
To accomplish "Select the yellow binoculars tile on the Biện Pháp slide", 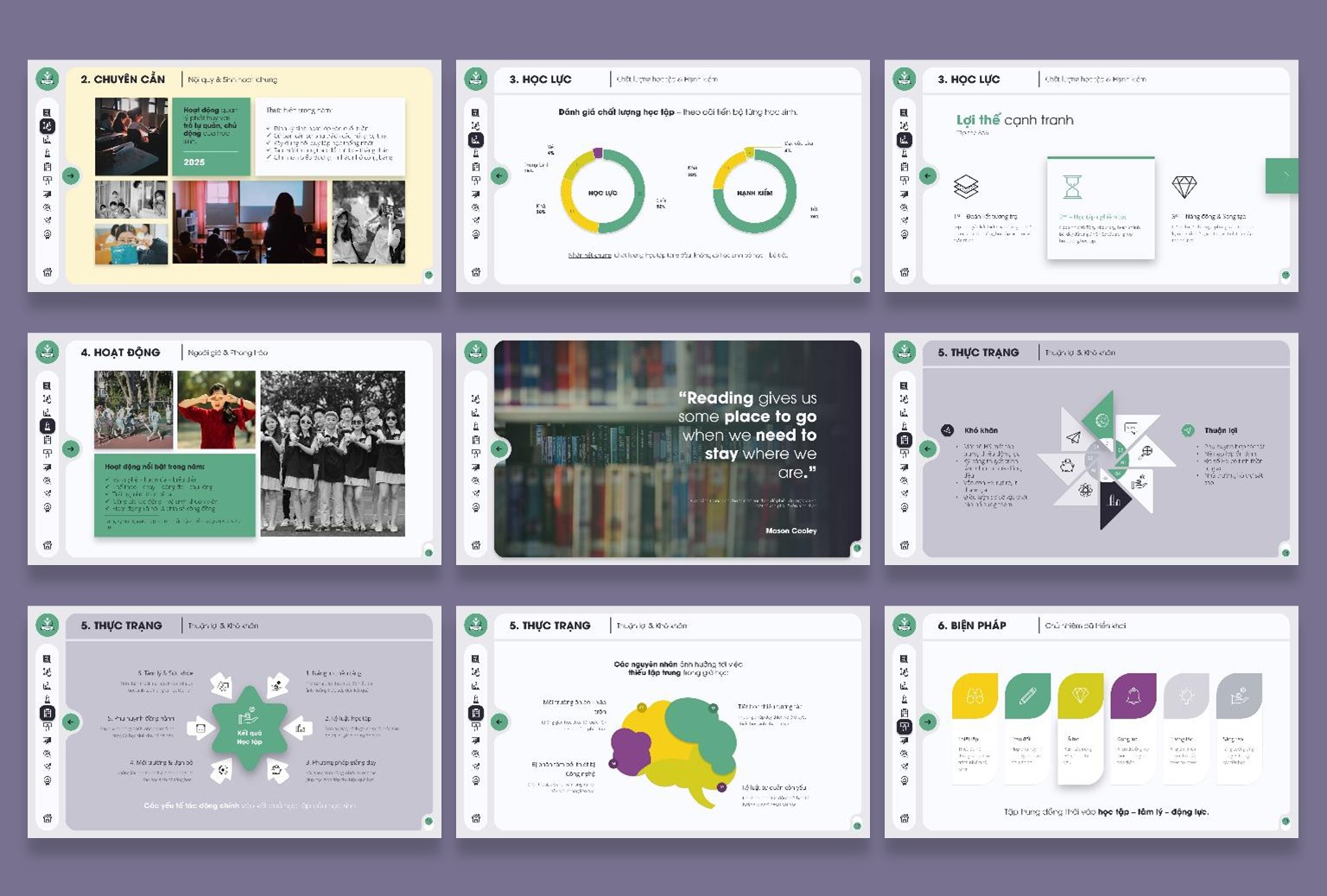I will 975,696.
